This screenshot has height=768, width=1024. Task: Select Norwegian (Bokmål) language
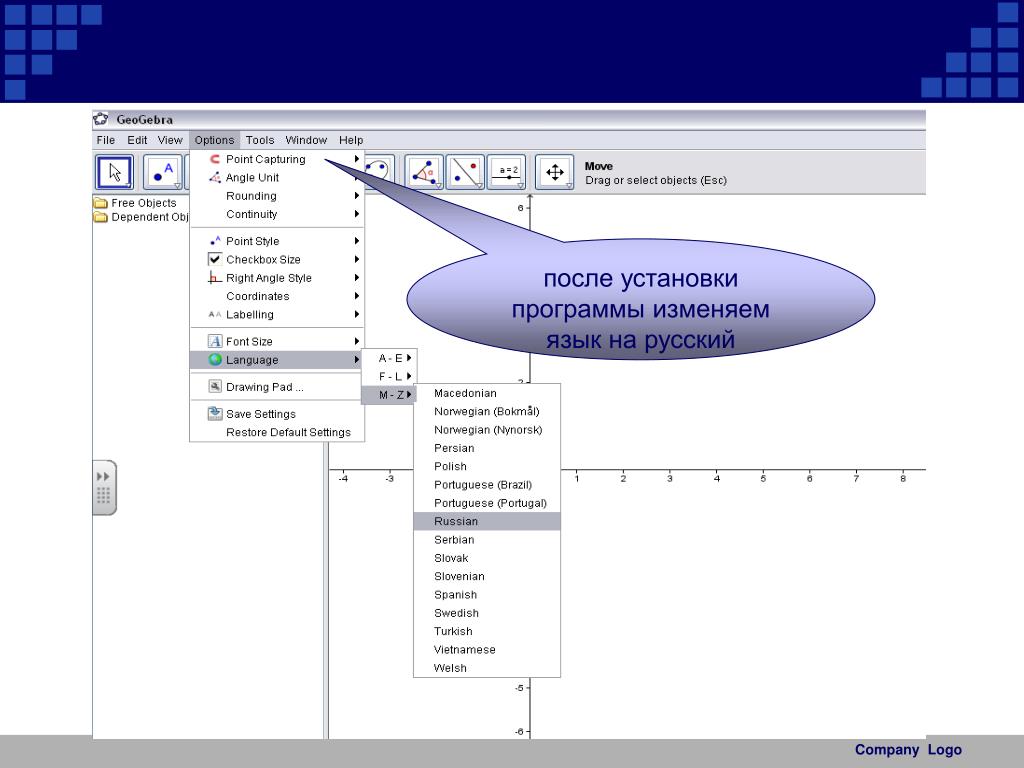(487, 411)
